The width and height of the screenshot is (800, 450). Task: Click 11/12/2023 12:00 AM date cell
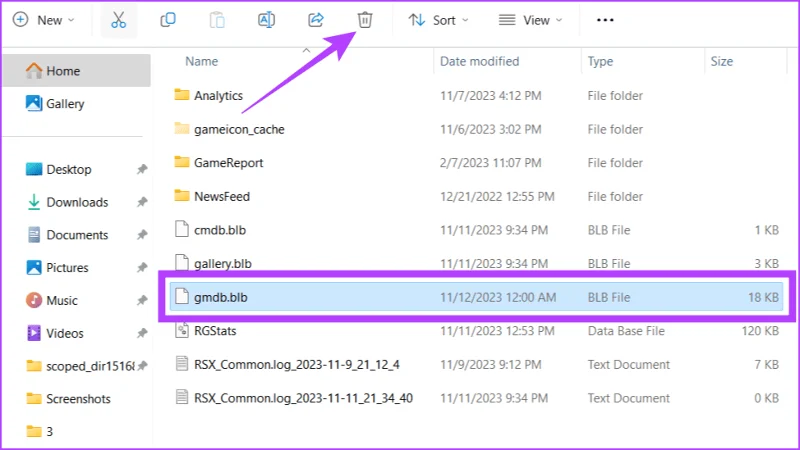[x=498, y=297]
